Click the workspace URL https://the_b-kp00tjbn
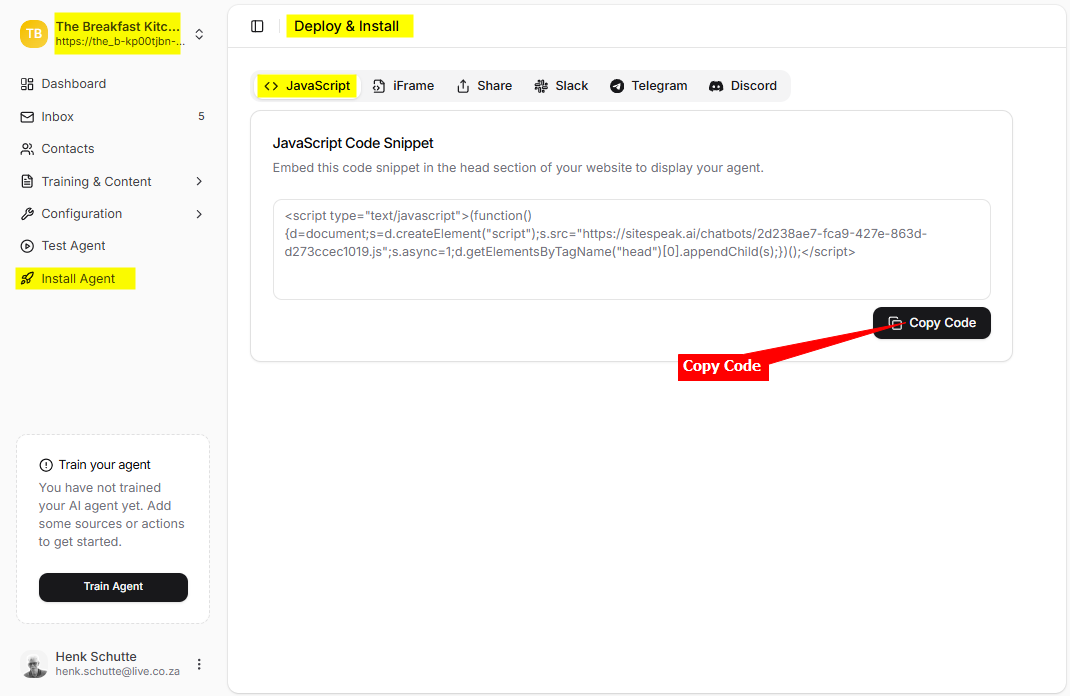This screenshot has width=1070, height=696. click(120, 42)
